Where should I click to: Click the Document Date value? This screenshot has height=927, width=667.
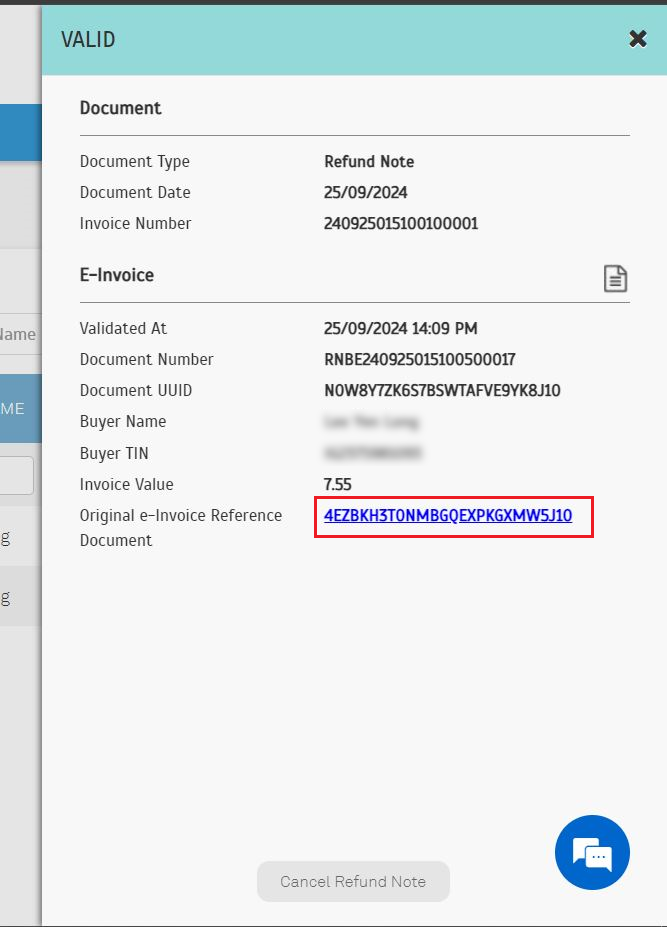point(365,192)
